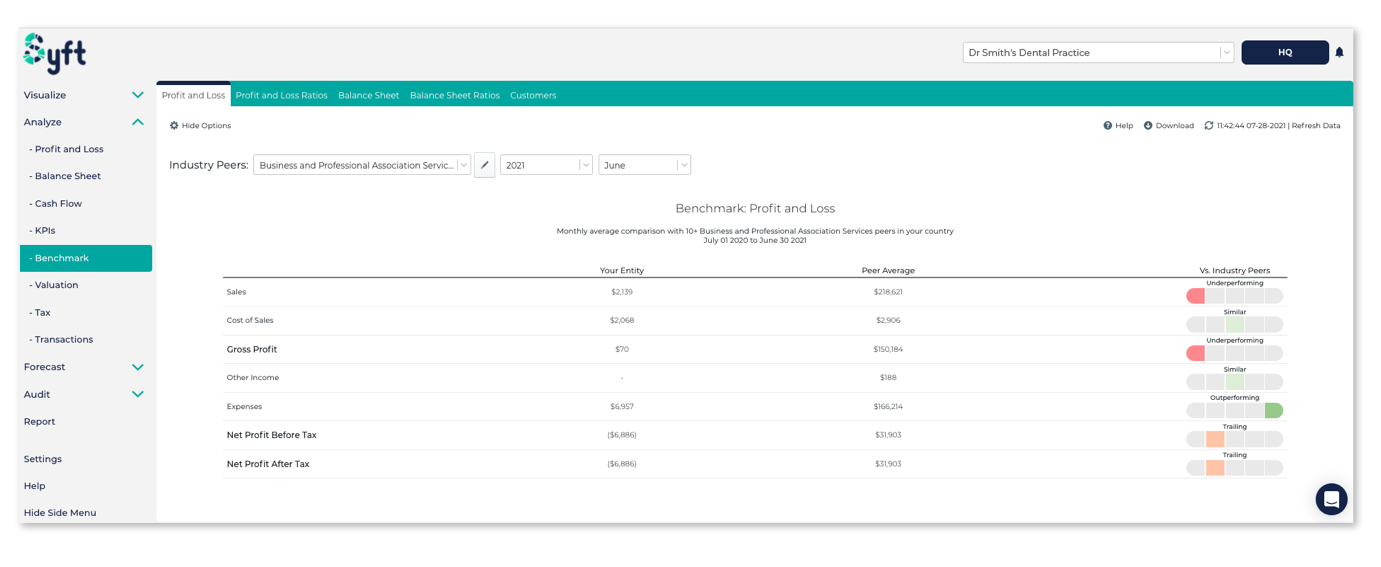The height and width of the screenshot is (567, 1381).
Task: Click the Syft logo
Action: pyautogui.click(x=55, y=53)
